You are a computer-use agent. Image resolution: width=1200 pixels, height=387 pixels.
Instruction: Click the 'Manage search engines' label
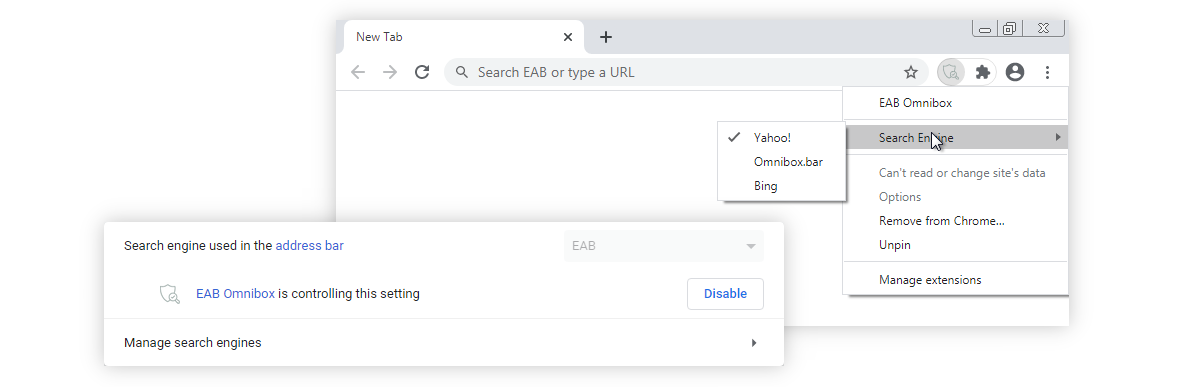pyautogui.click(x=193, y=343)
